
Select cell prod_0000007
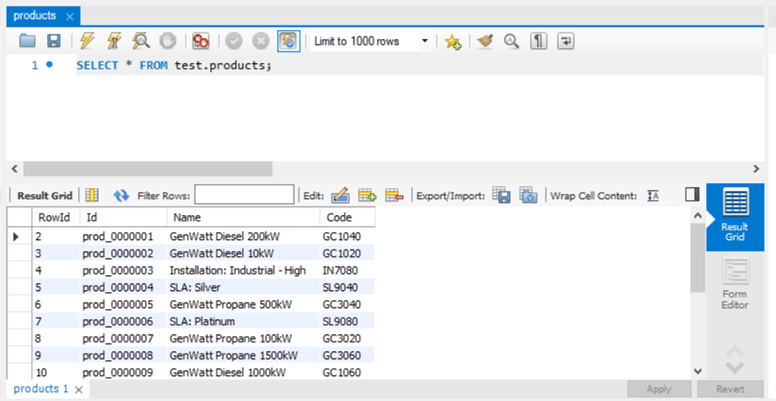coord(123,338)
